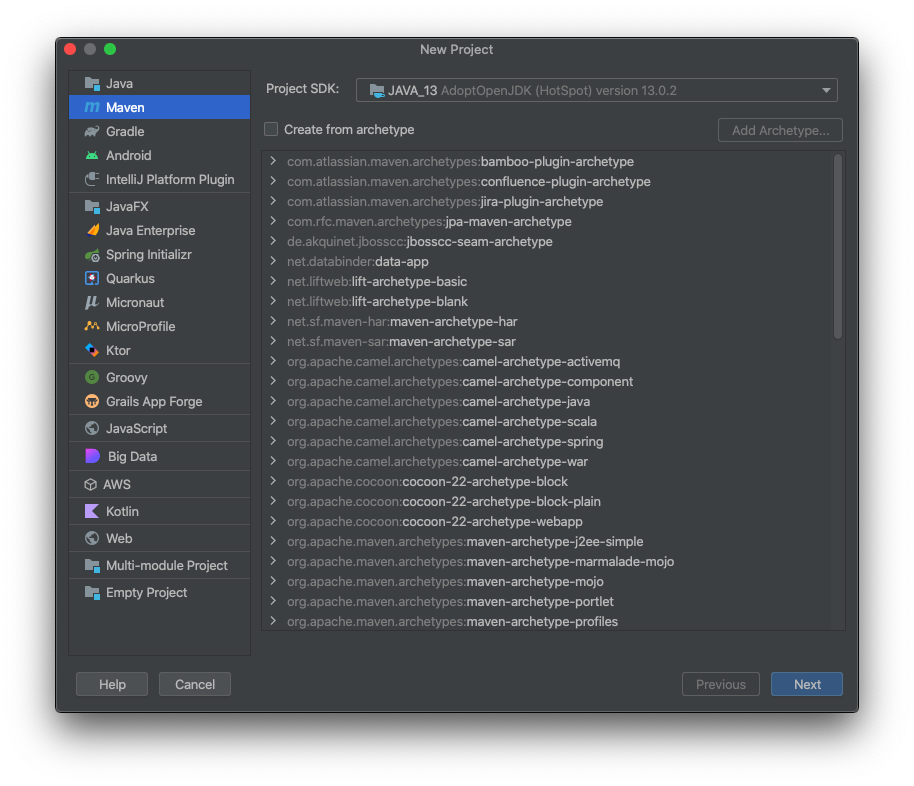Select the Gradle project type label

(x=125, y=132)
